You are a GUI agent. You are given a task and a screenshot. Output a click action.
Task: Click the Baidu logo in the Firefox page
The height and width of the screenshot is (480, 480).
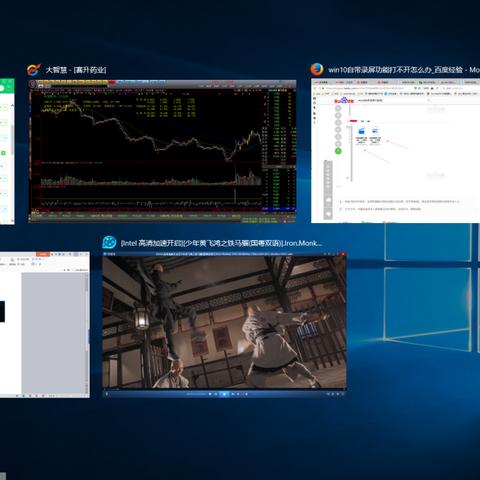point(344,100)
